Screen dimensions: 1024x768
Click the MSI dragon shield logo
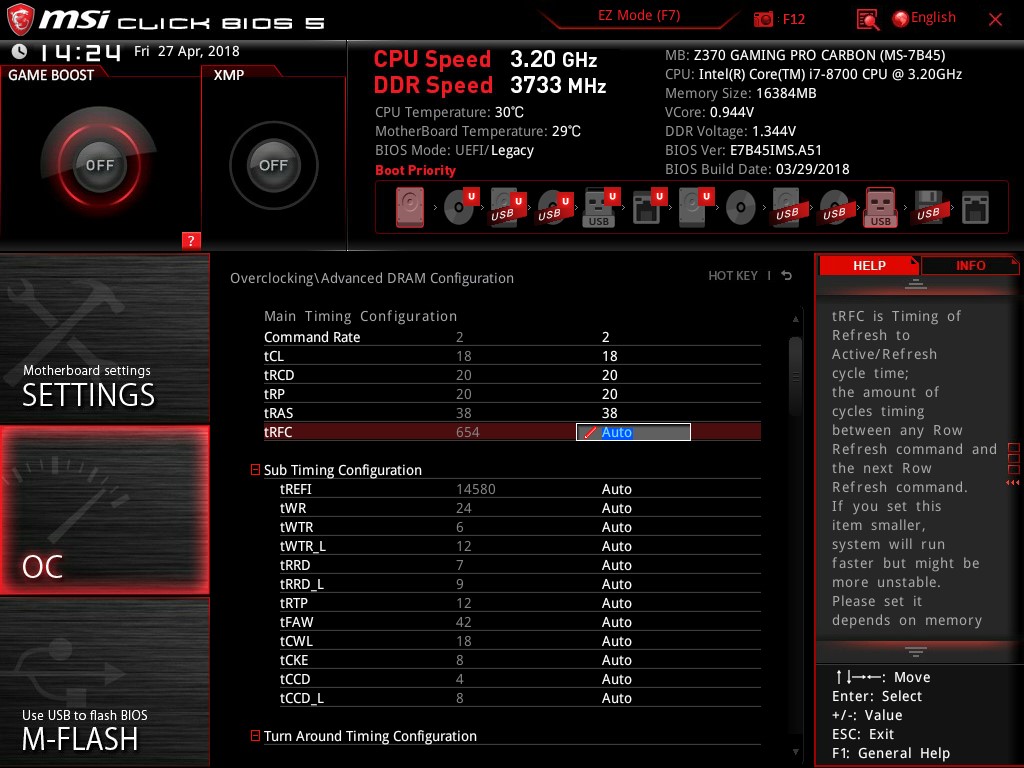20,20
